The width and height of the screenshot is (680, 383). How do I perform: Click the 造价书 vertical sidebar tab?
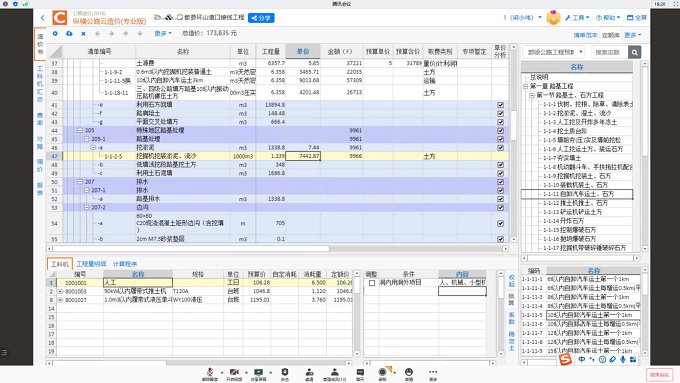point(40,44)
